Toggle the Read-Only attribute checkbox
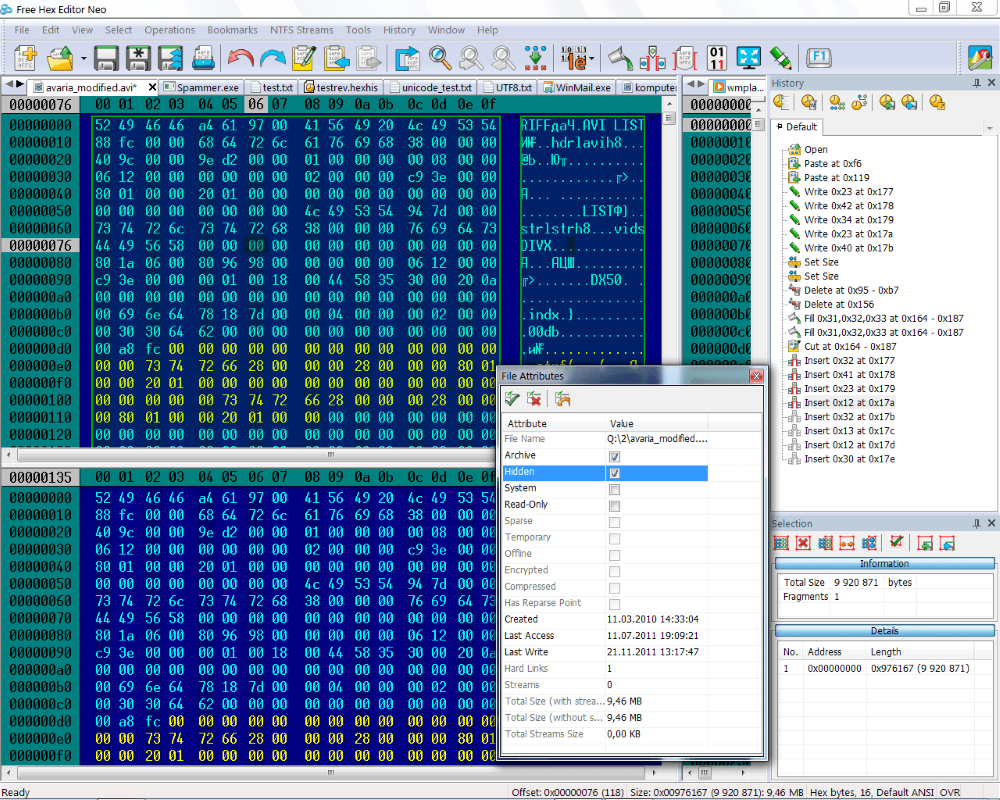This screenshot has width=1000, height=800. point(614,506)
